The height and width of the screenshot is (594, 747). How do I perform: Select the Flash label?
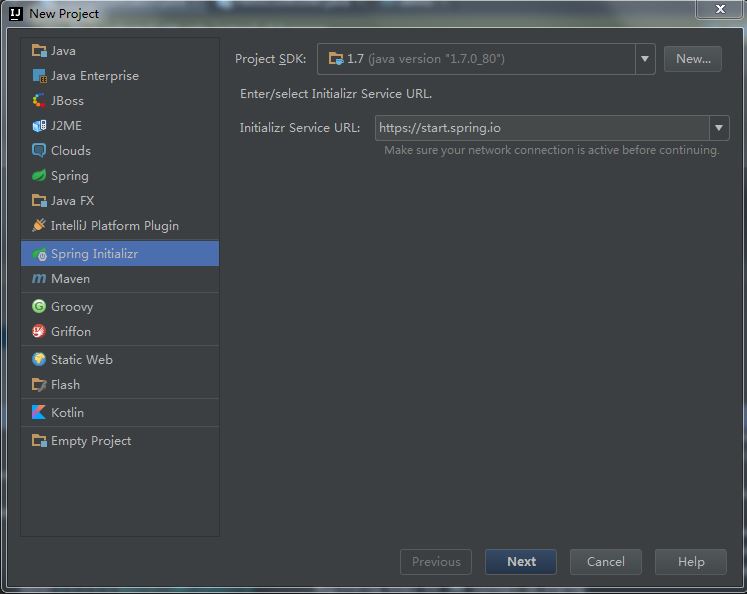[x=65, y=384]
